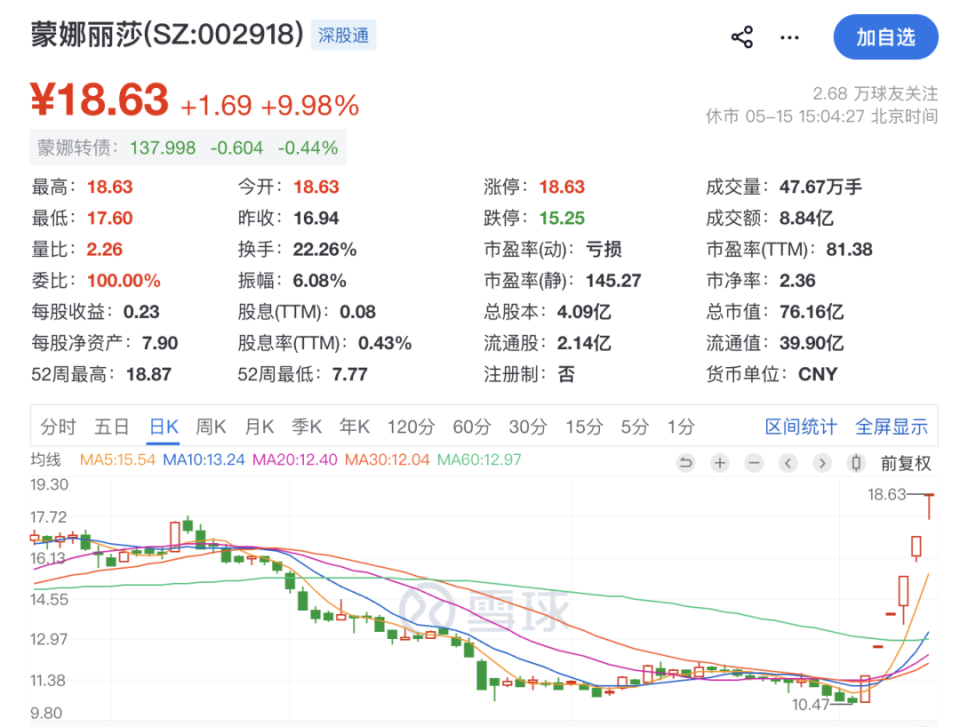The width and height of the screenshot is (960, 727).
Task: Click the 深股通 tag
Action: [x=343, y=35]
